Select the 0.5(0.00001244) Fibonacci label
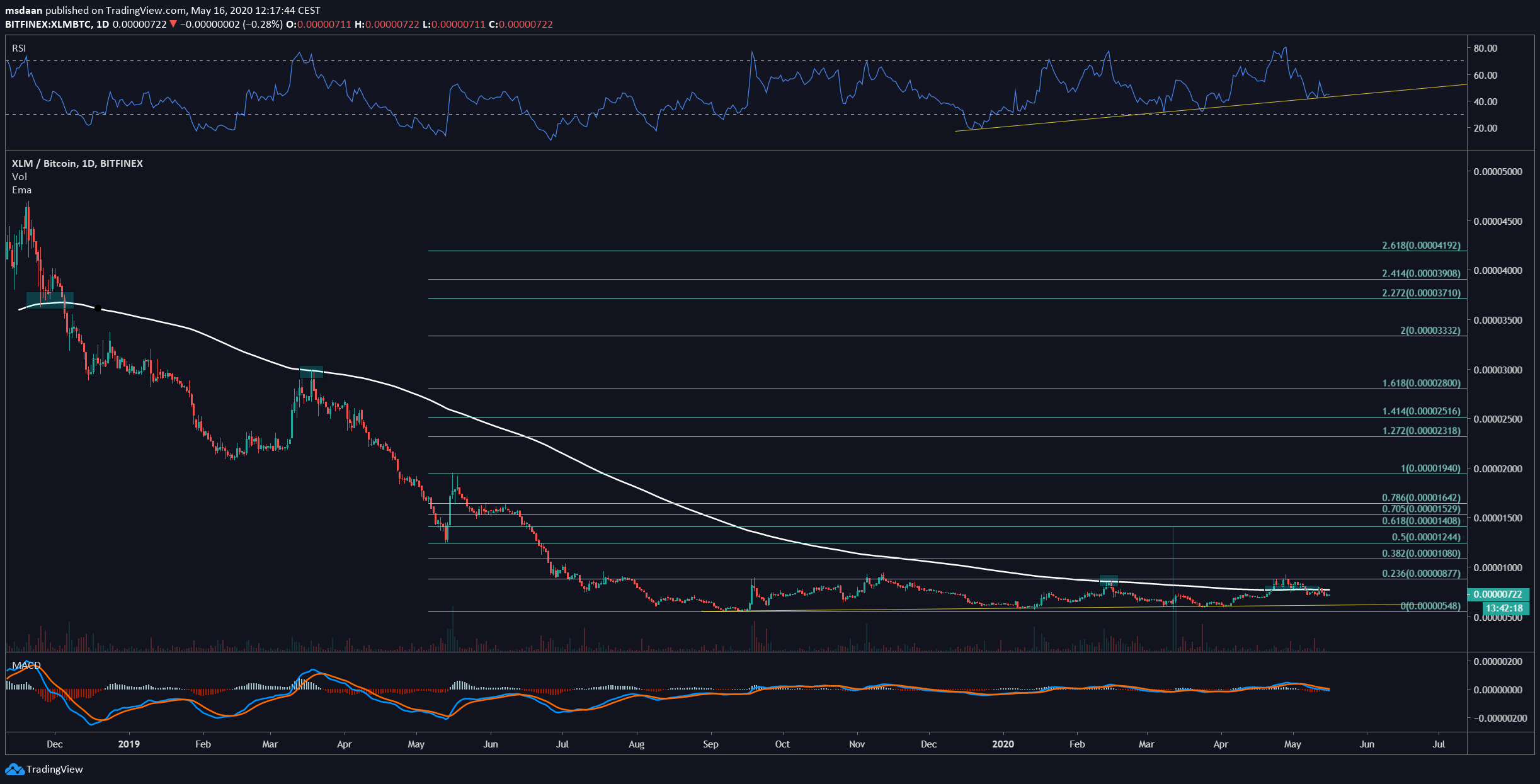 pos(1426,537)
